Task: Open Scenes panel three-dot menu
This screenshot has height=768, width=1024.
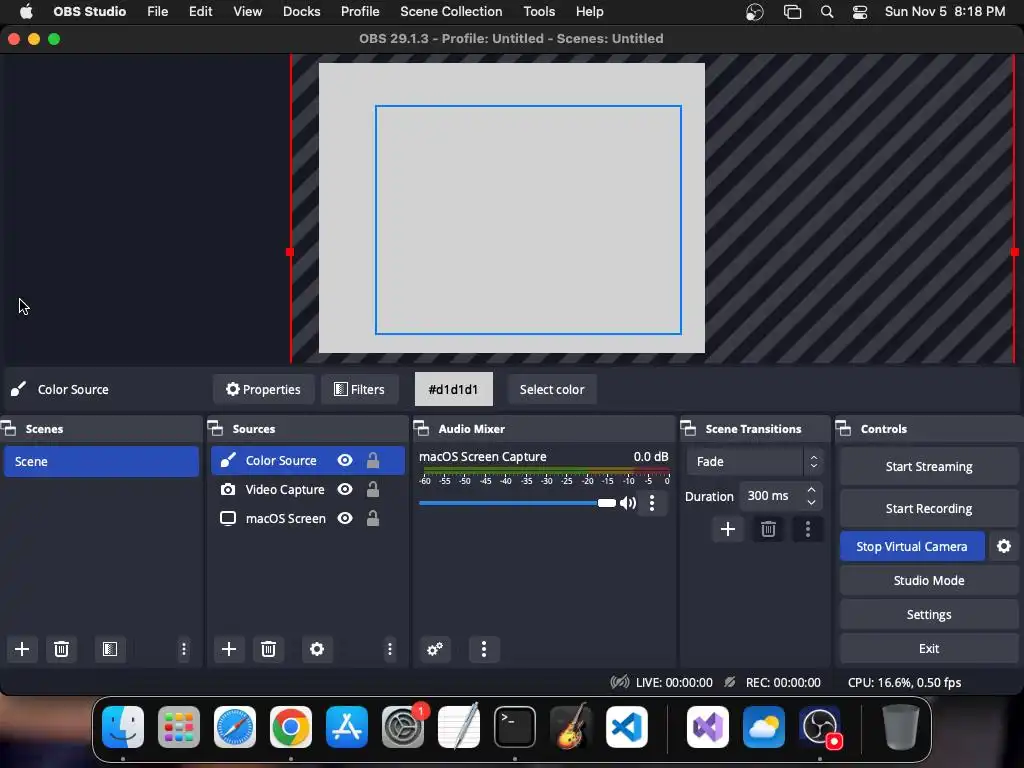Action: (184, 649)
